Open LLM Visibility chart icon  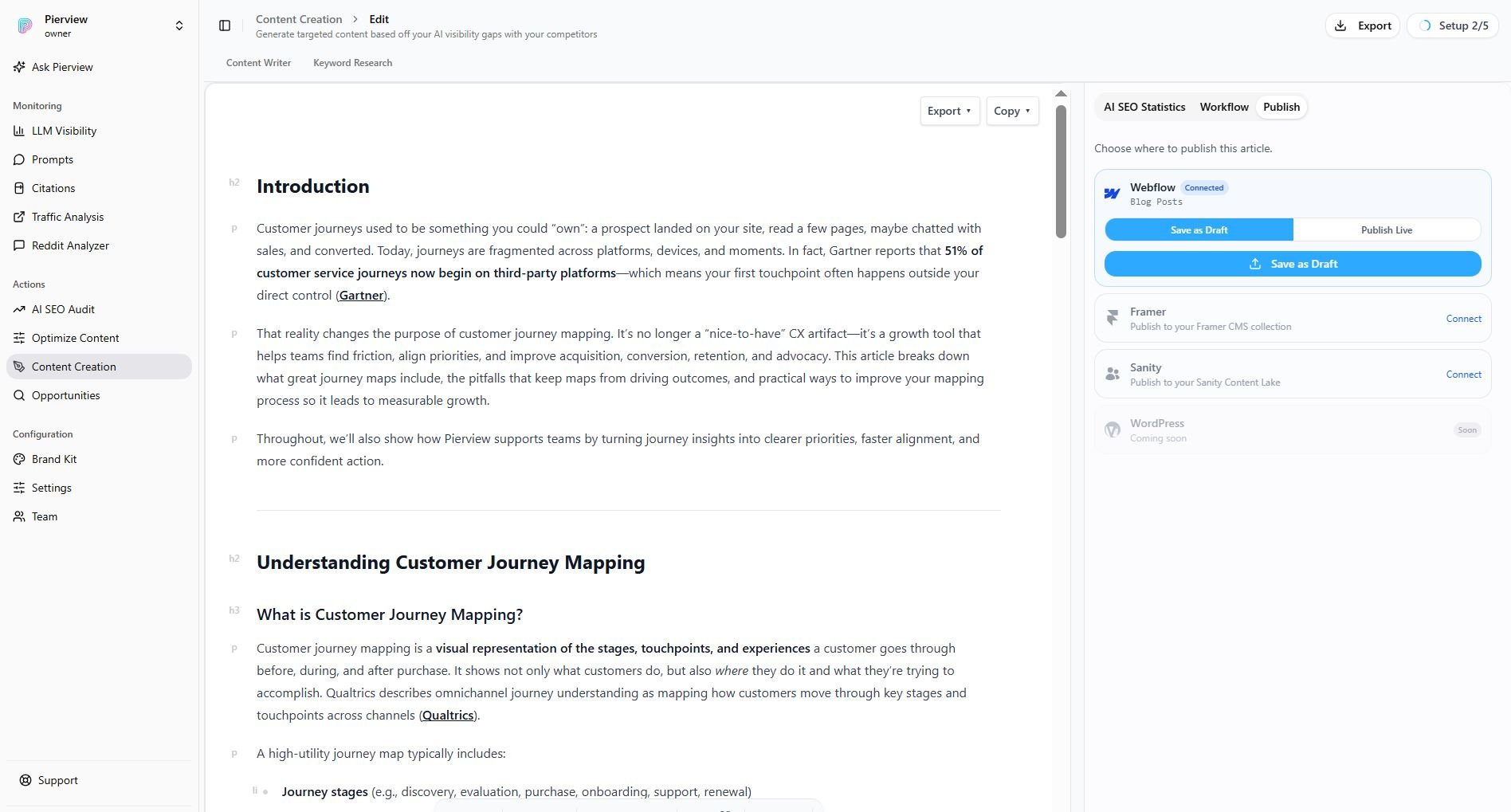[x=19, y=131]
